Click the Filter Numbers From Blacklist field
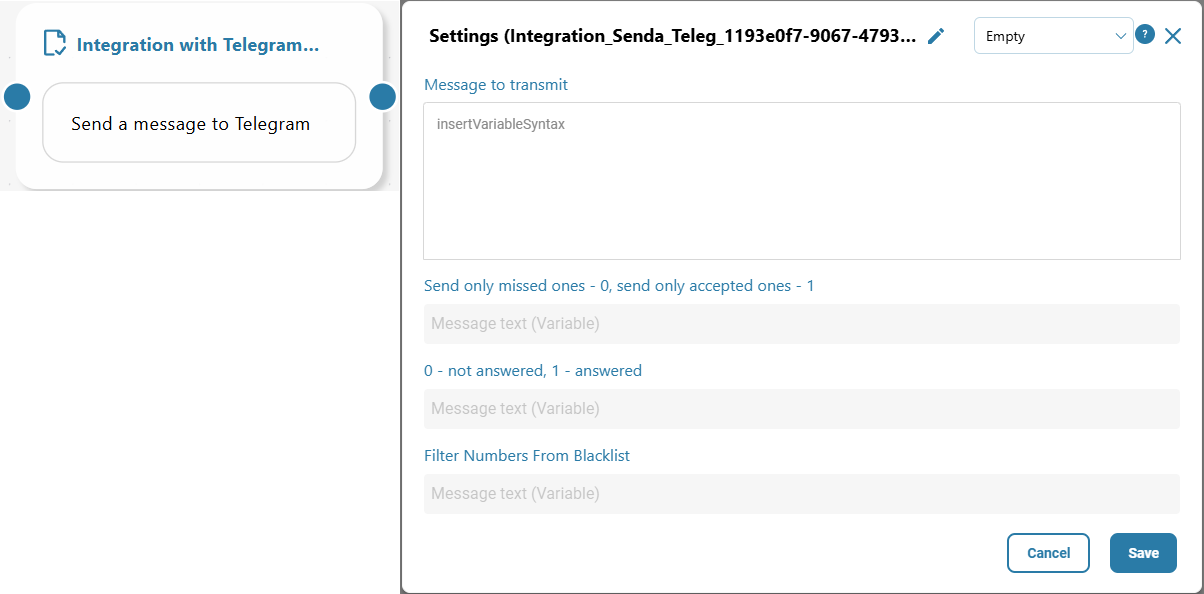This screenshot has width=1204, height=594. click(x=802, y=494)
